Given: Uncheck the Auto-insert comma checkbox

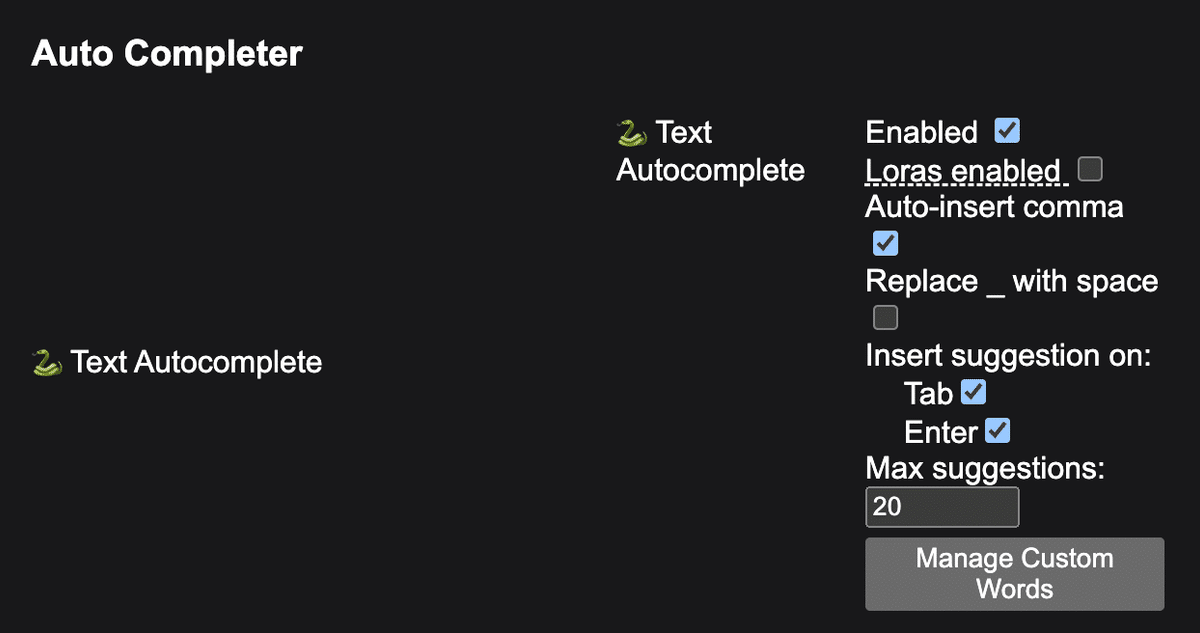Looking at the screenshot, I should pos(886,243).
